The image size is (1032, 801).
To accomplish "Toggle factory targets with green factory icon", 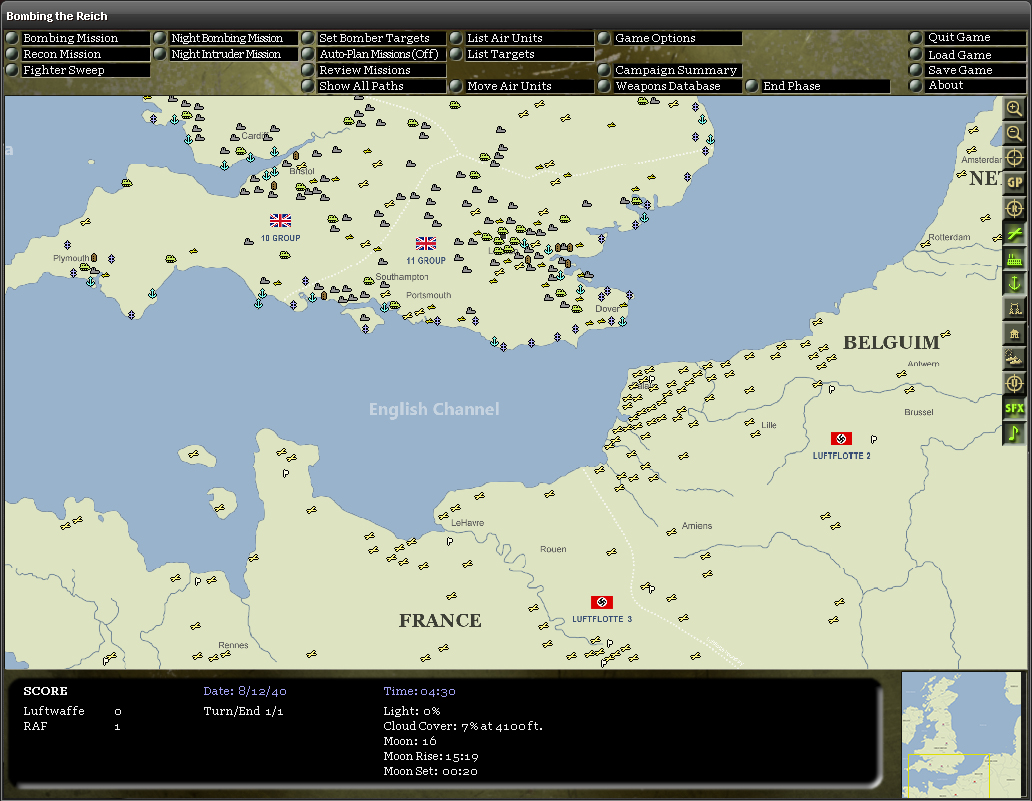I will click(x=1014, y=259).
